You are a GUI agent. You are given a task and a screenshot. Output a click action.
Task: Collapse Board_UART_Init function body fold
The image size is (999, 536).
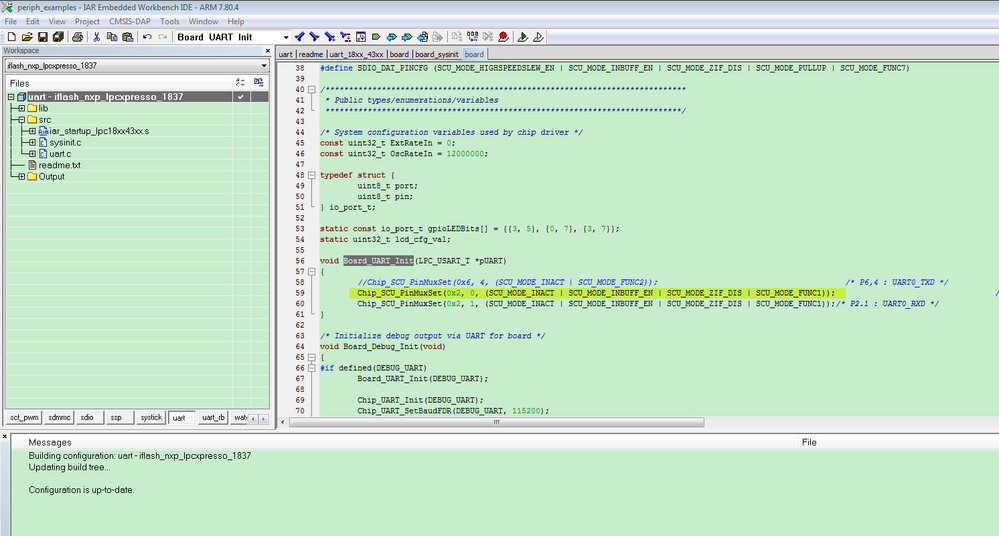(312, 272)
